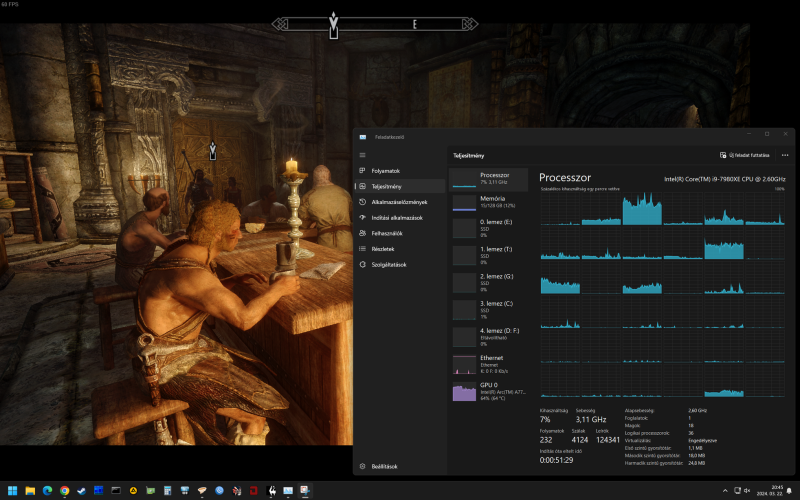Launch Microsoft Edge from the taskbar
The image size is (800, 500).
pyautogui.click(x=47, y=491)
